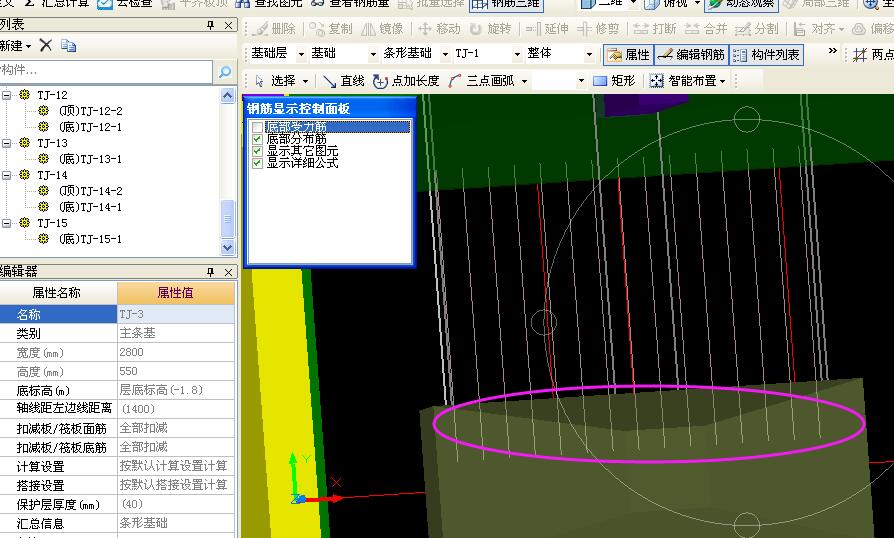The width and height of the screenshot is (894, 538).
Task: Select the 旋转 rotate tool
Action: (x=491, y=28)
